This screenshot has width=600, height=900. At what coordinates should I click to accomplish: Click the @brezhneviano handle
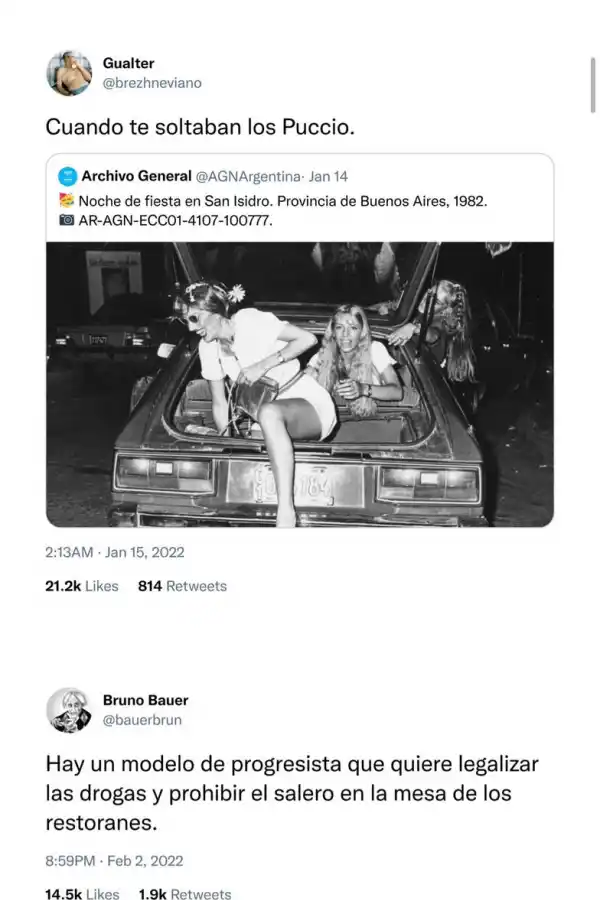(152, 83)
